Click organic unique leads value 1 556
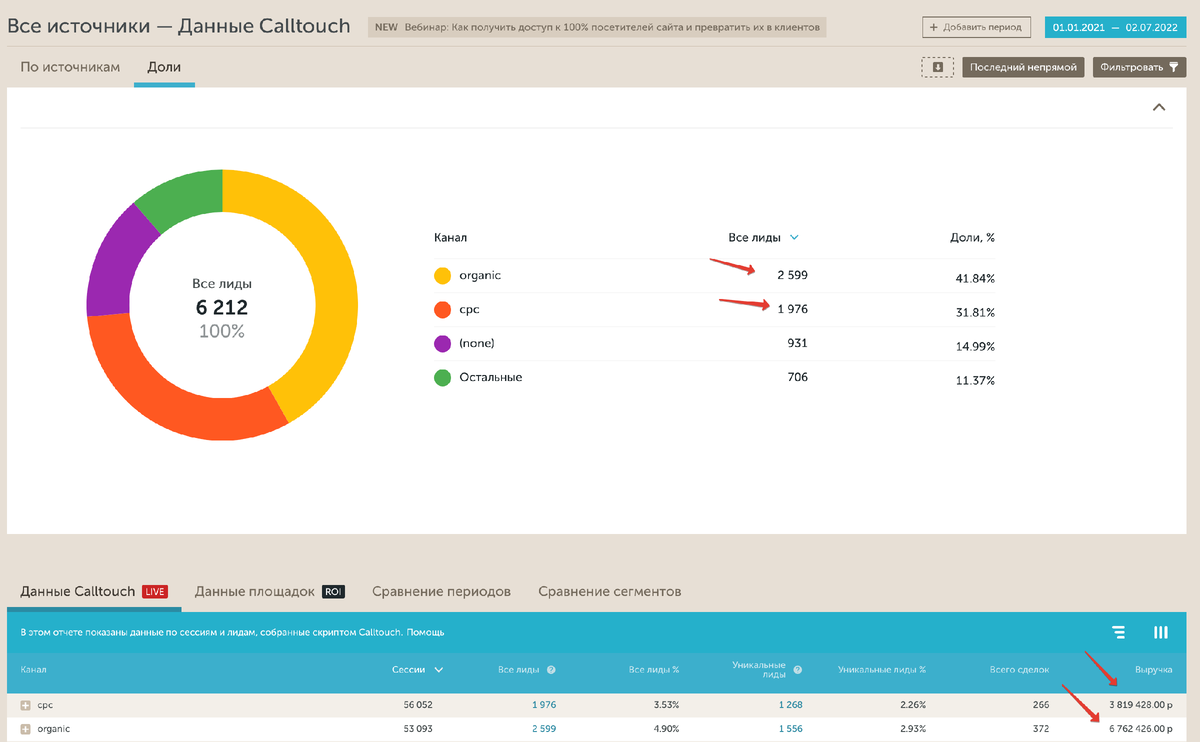 (790, 729)
